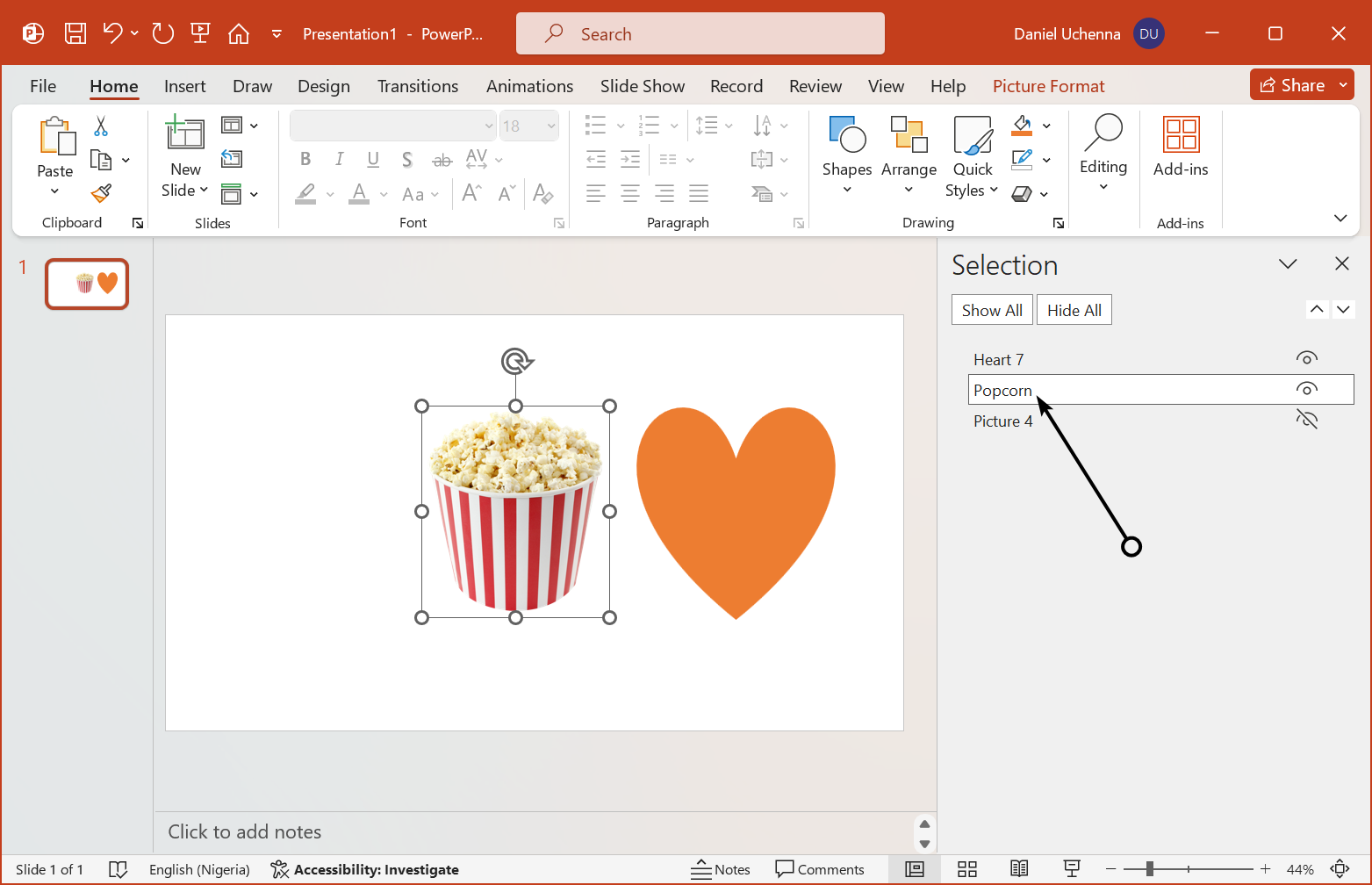This screenshot has width=1372, height=885.
Task: Expand the Arrange dropdown
Action: coord(909,155)
